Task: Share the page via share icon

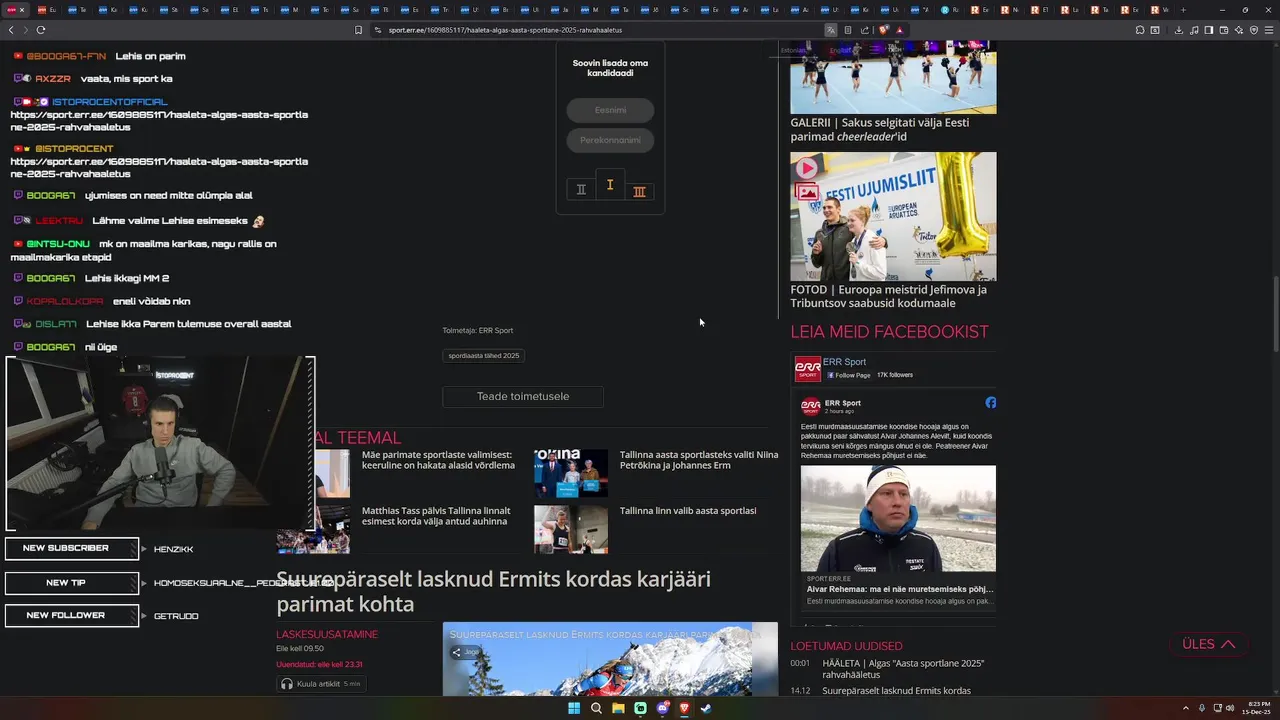Action: [x=865, y=30]
